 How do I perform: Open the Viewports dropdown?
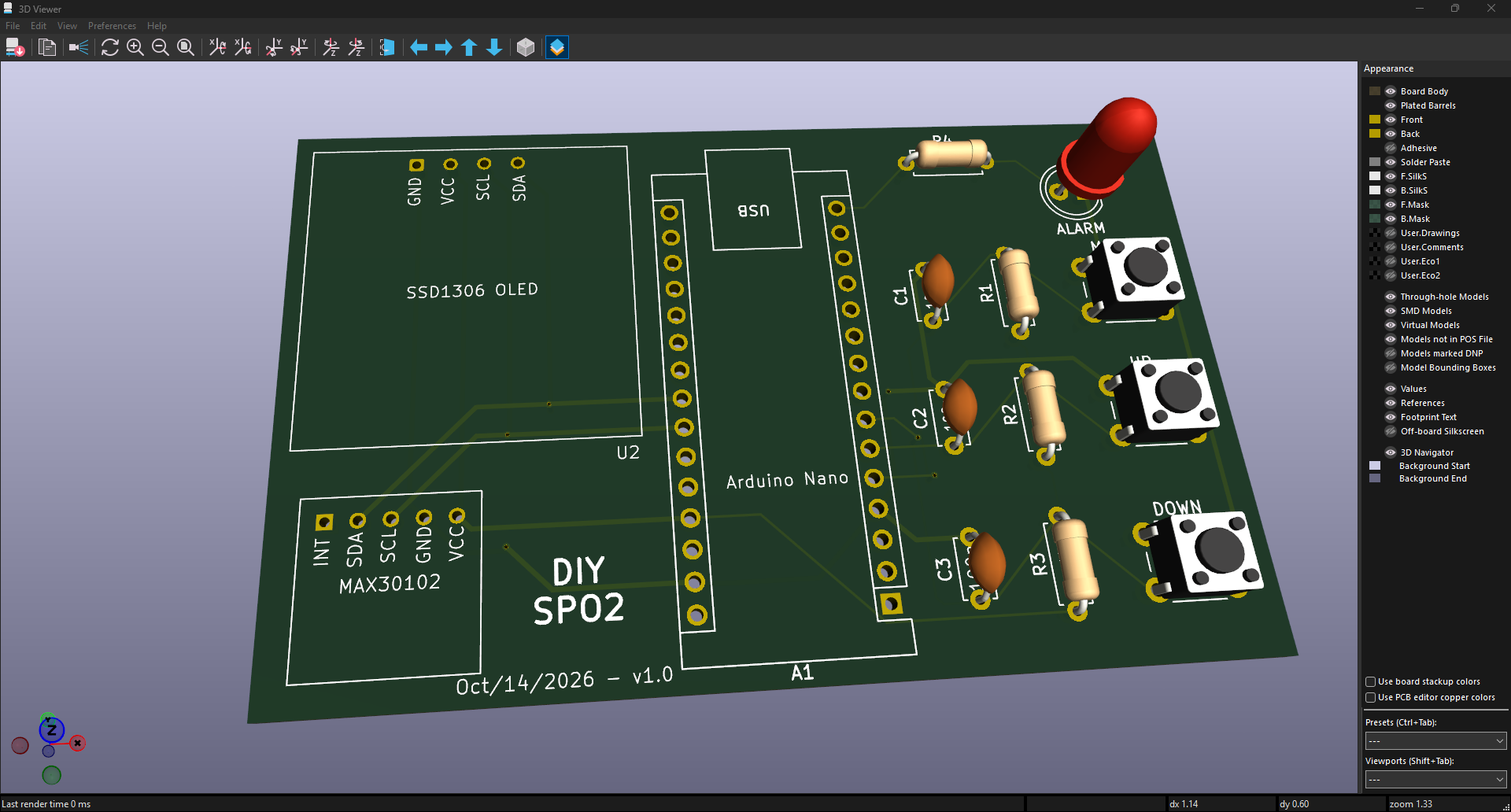[x=1435, y=779]
